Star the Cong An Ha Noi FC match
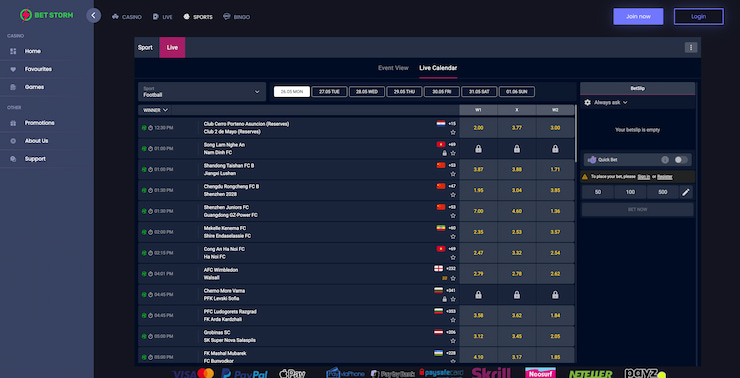This screenshot has width=740, height=378. (x=453, y=257)
